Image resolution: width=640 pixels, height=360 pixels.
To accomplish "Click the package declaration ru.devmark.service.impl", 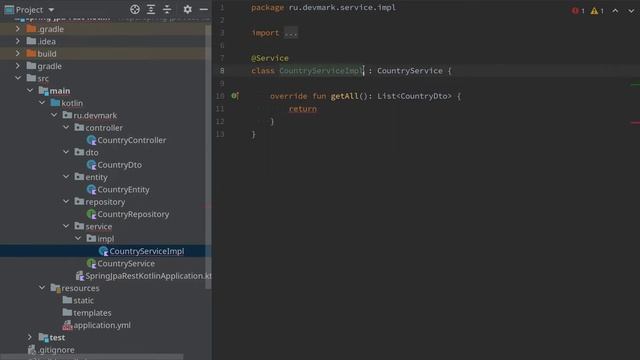I will [x=342, y=7].
